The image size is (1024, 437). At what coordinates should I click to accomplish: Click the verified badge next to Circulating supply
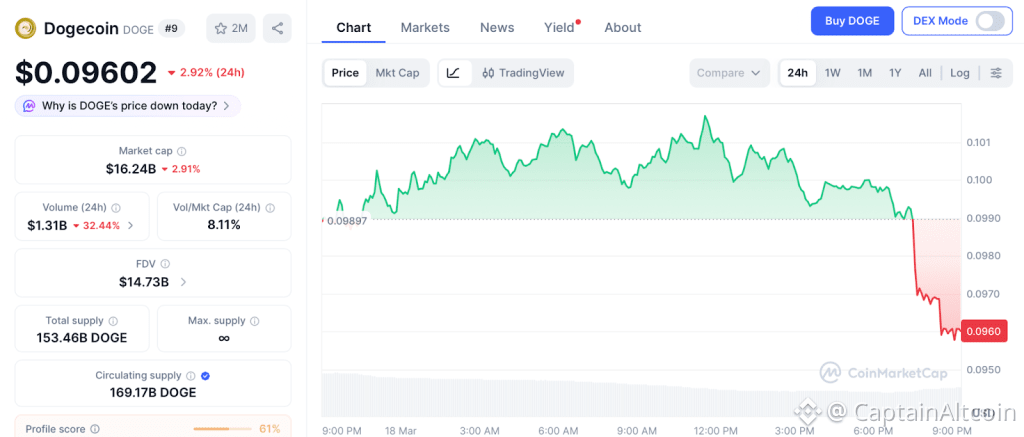pos(205,375)
